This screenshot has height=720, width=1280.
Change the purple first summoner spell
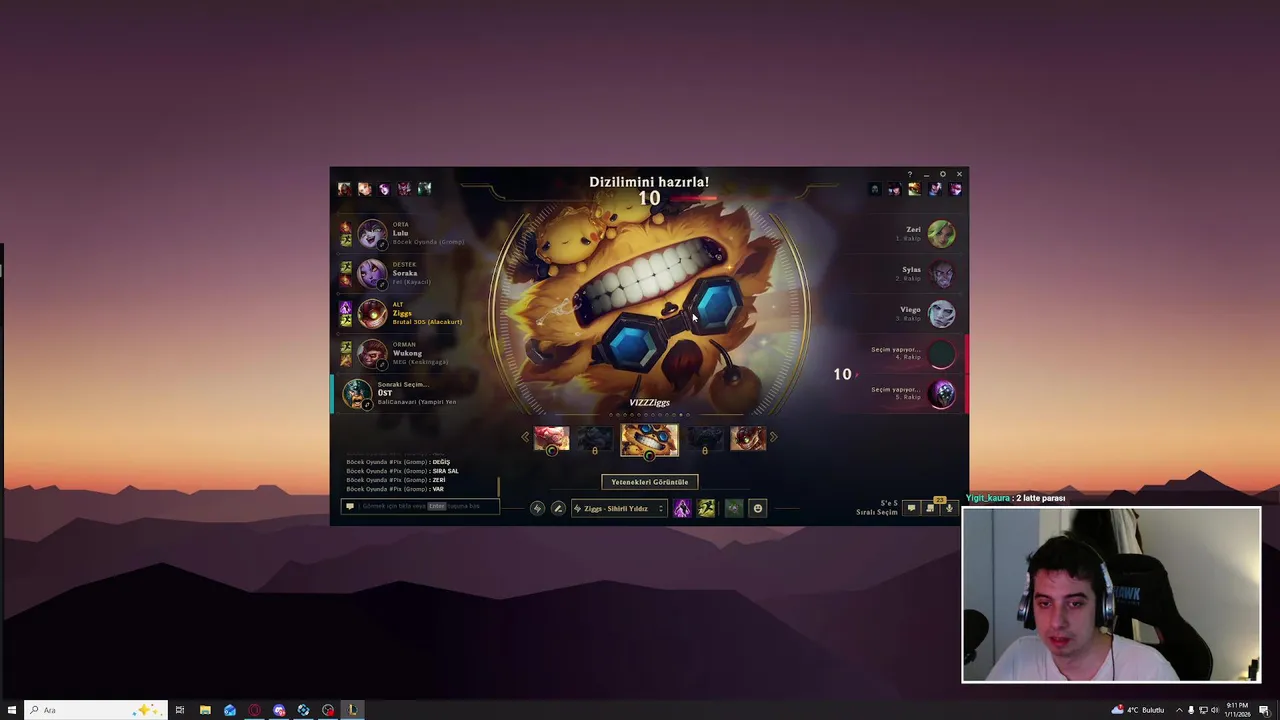click(682, 509)
